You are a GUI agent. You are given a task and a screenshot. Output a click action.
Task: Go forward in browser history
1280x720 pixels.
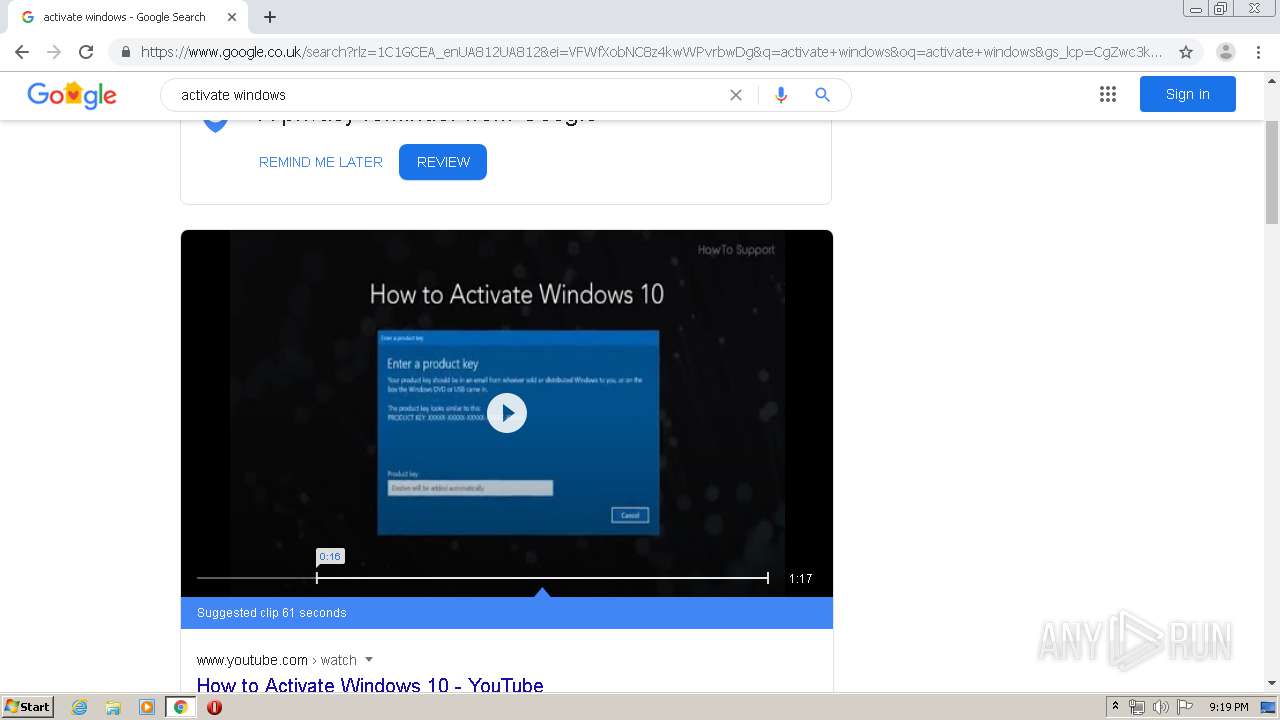point(53,52)
